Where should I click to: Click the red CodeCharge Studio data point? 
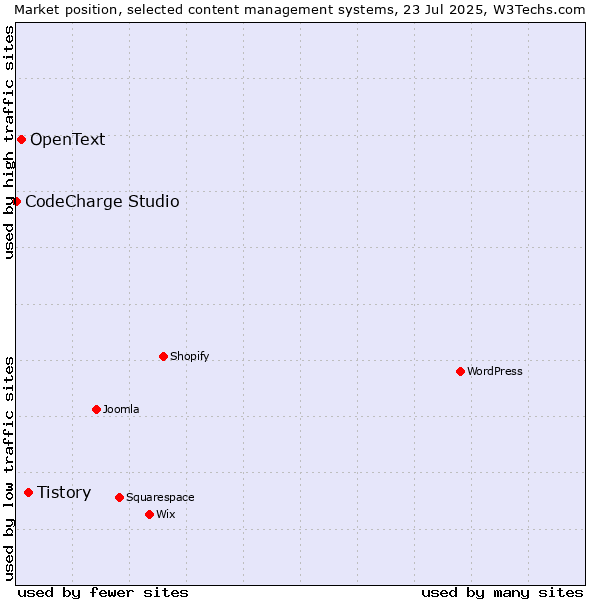(16, 202)
